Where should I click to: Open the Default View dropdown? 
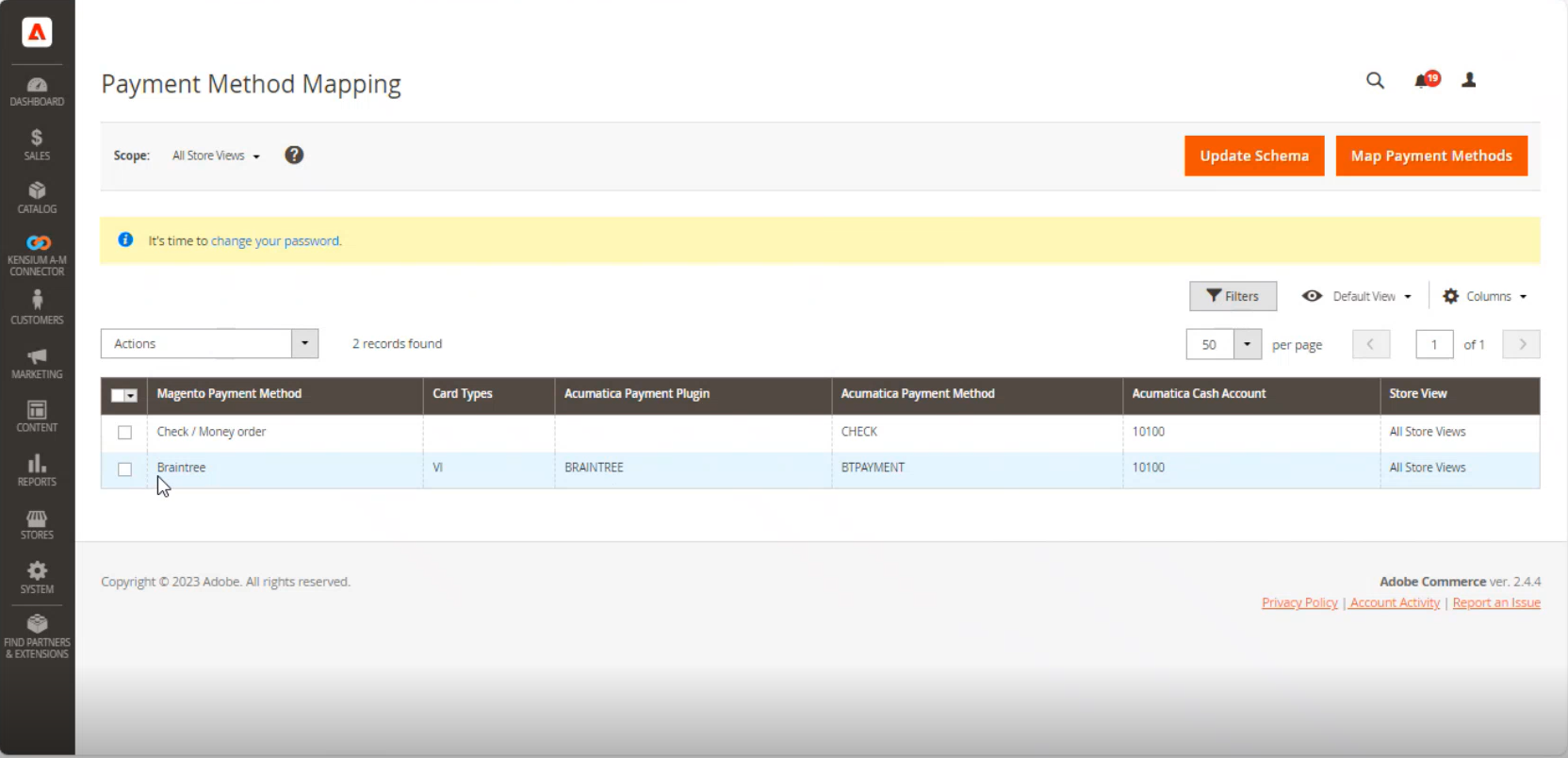click(x=1357, y=296)
